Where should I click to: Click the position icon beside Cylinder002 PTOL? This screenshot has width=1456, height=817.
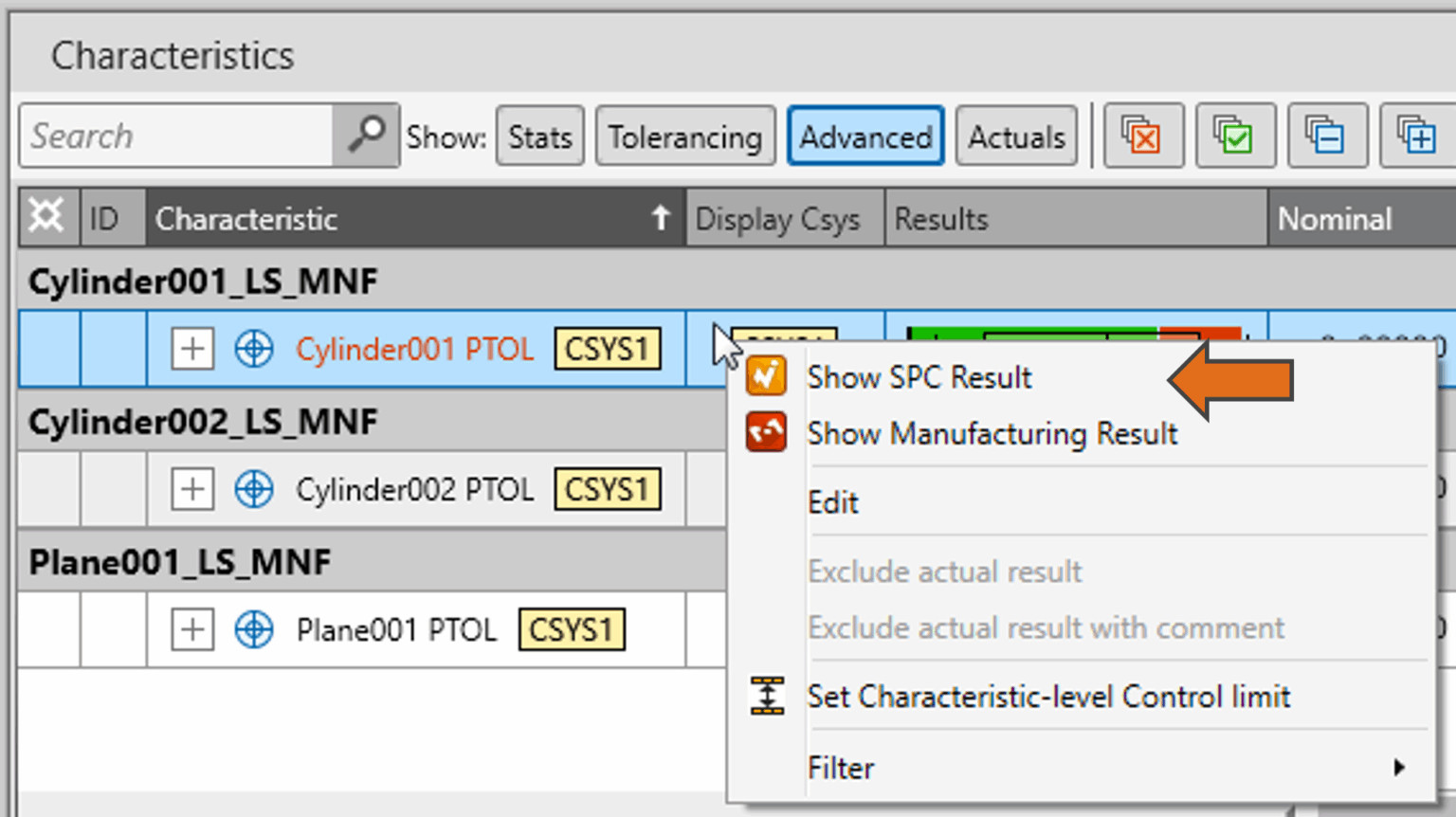coord(253,490)
